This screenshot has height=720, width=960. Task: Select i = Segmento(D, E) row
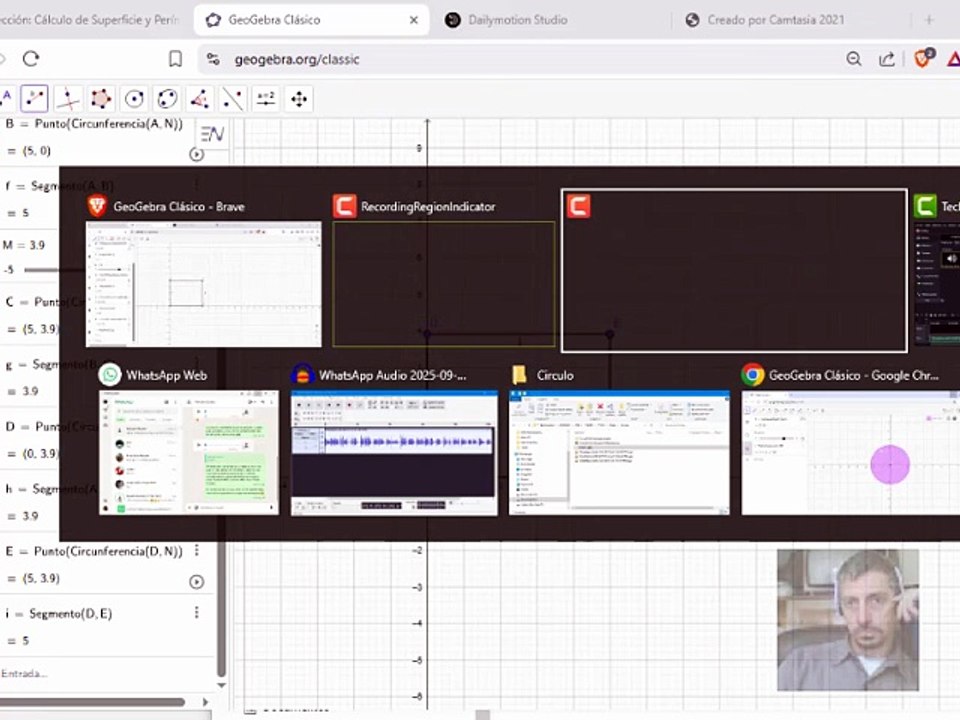tap(59, 613)
